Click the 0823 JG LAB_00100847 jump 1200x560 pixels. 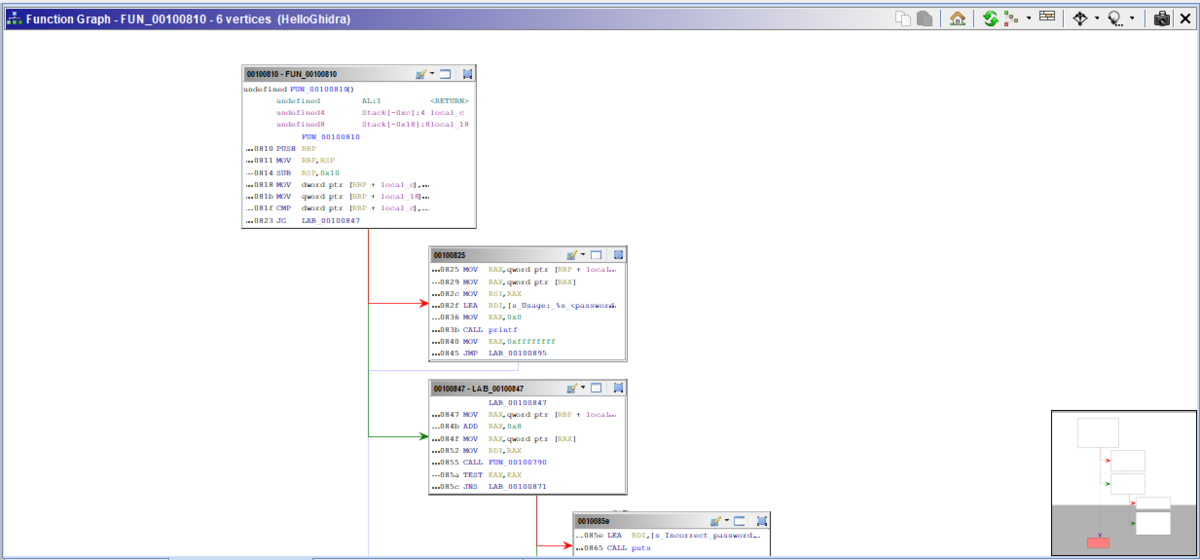302,220
